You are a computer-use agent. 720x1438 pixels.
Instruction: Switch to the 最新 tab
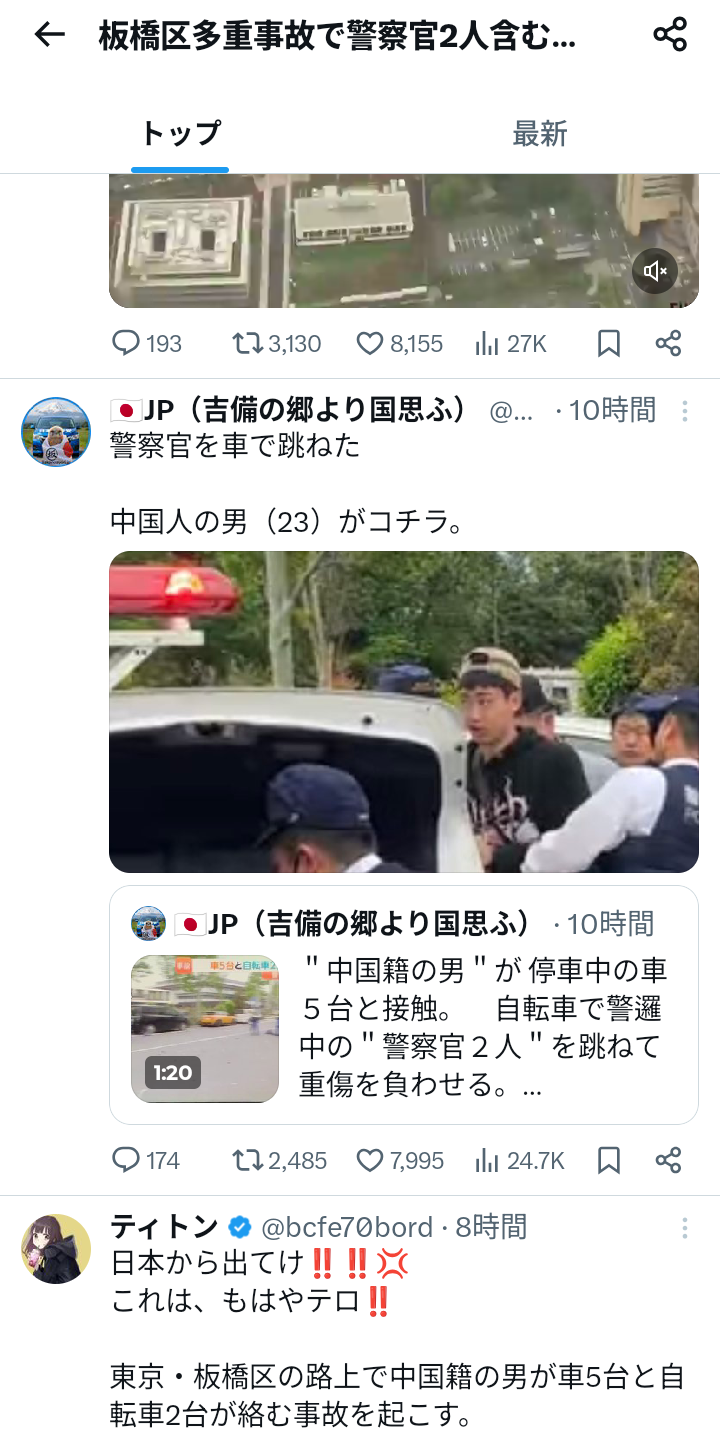coord(540,134)
